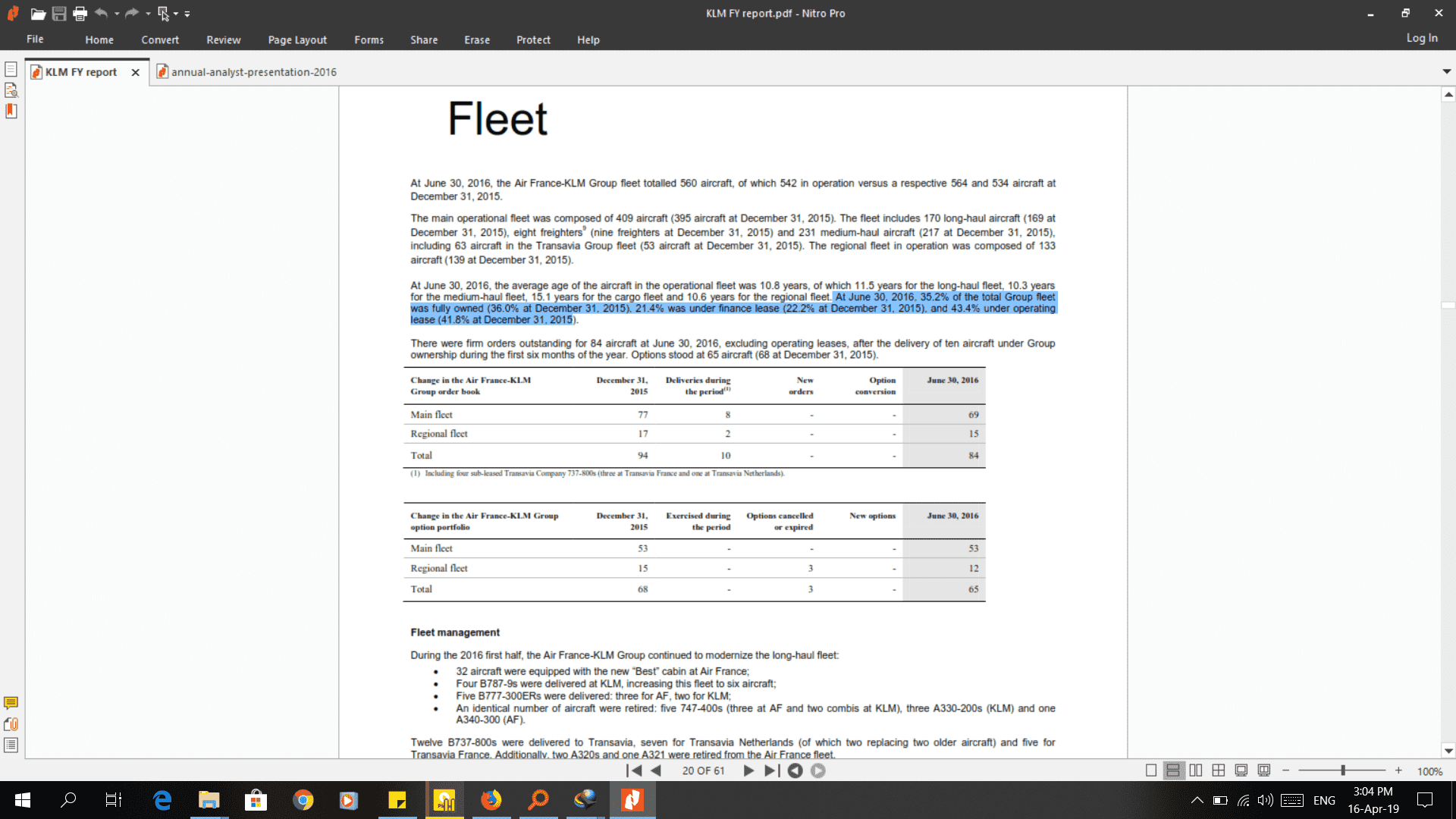Expand the Select tool dropdown arrow
This screenshot has height=819, width=1456.
[176, 14]
